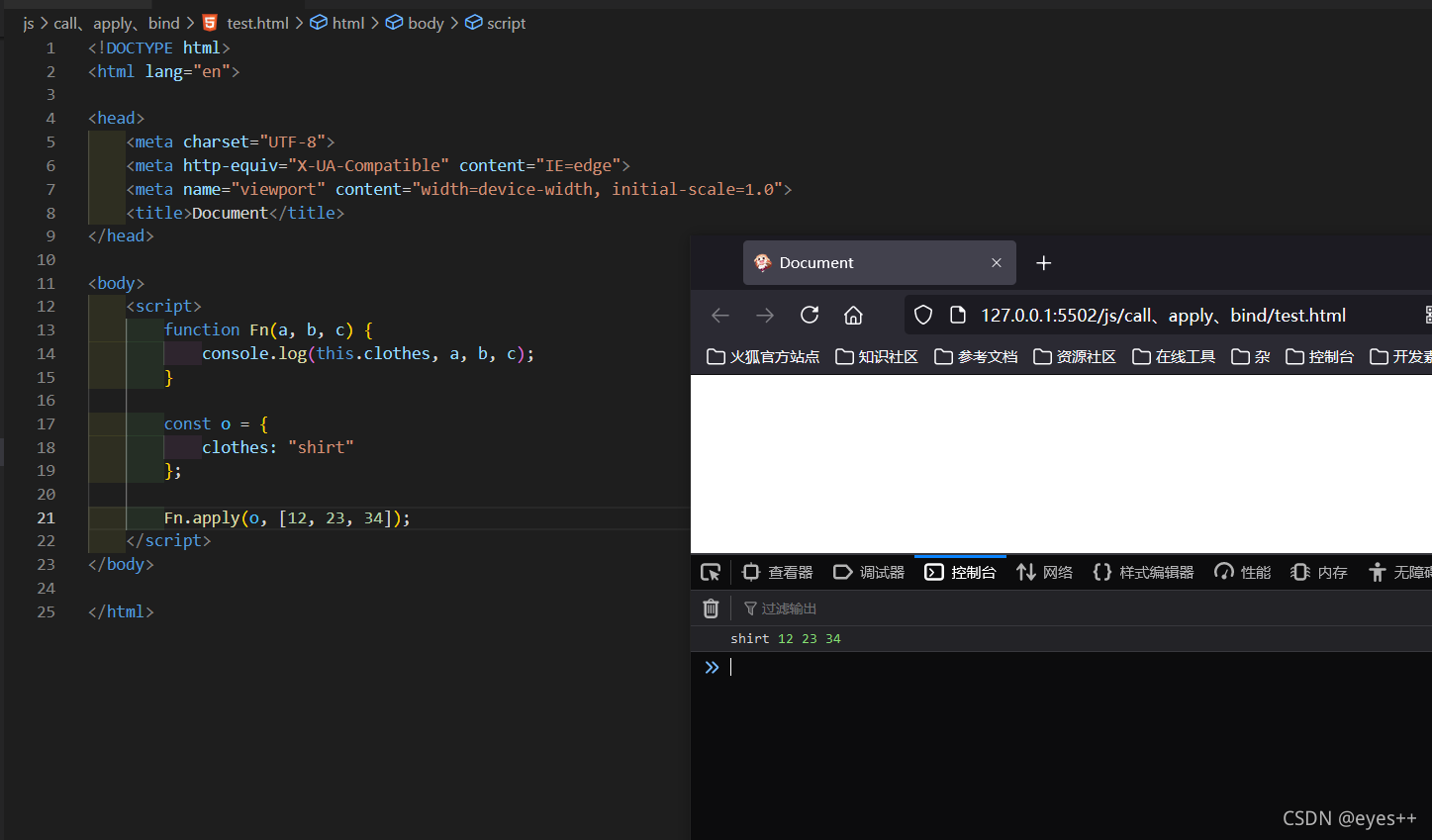Viewport: 1432px width, 840px height.
Task: Click the console output 'shirt 12 23 34'
Action: (x=786, y=639)
